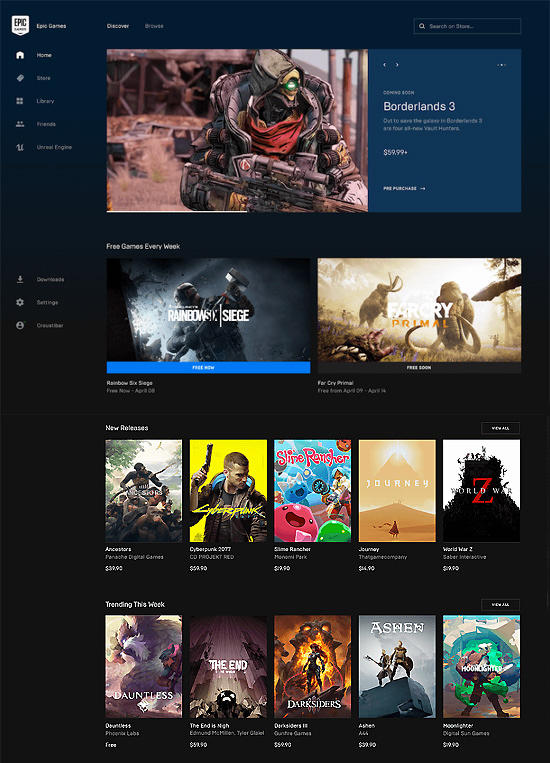
Task: Click the Search on Store field
Action: [467, 26]
